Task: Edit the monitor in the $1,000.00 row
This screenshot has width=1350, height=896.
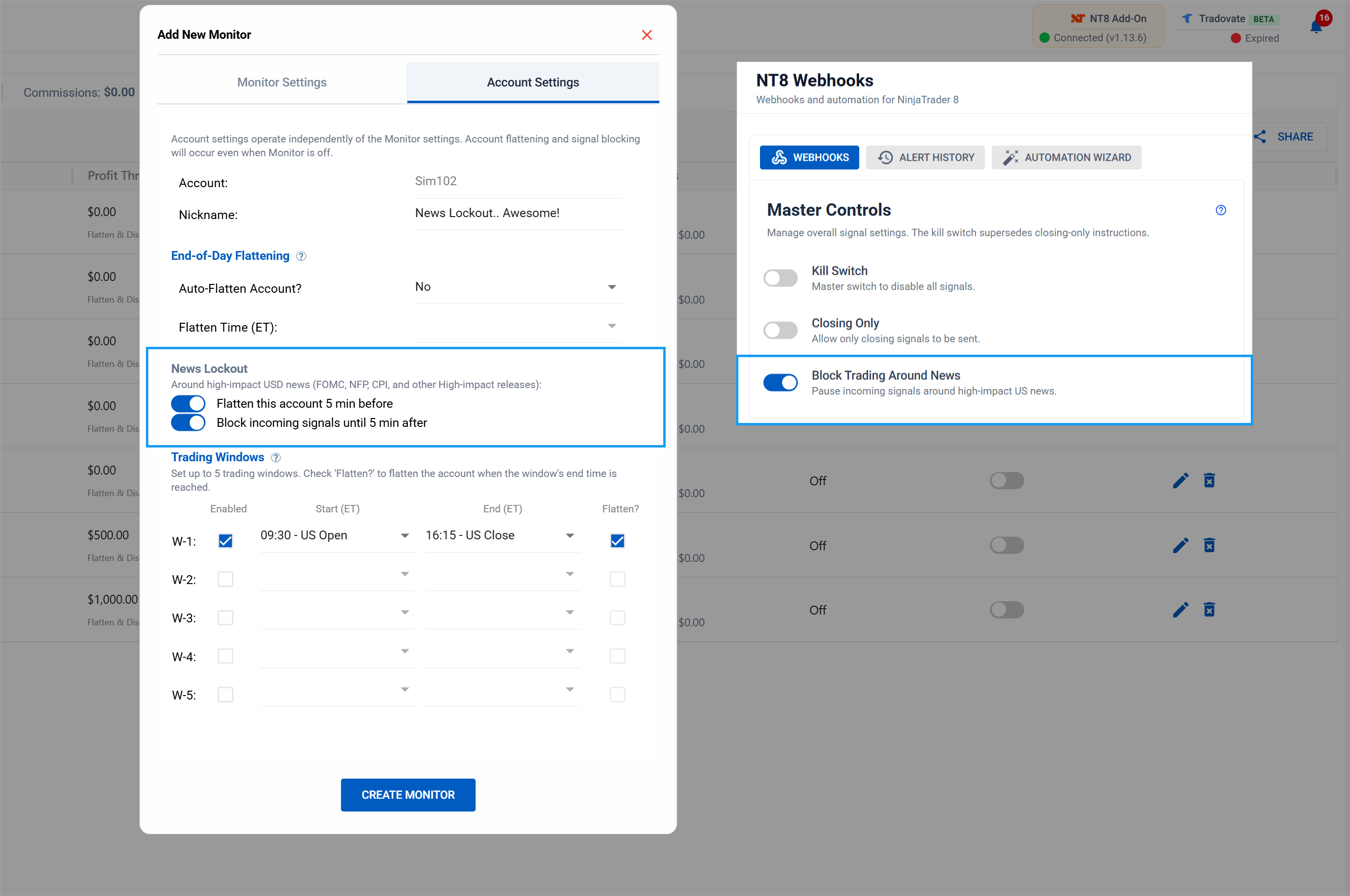Action: [1181, 610]
